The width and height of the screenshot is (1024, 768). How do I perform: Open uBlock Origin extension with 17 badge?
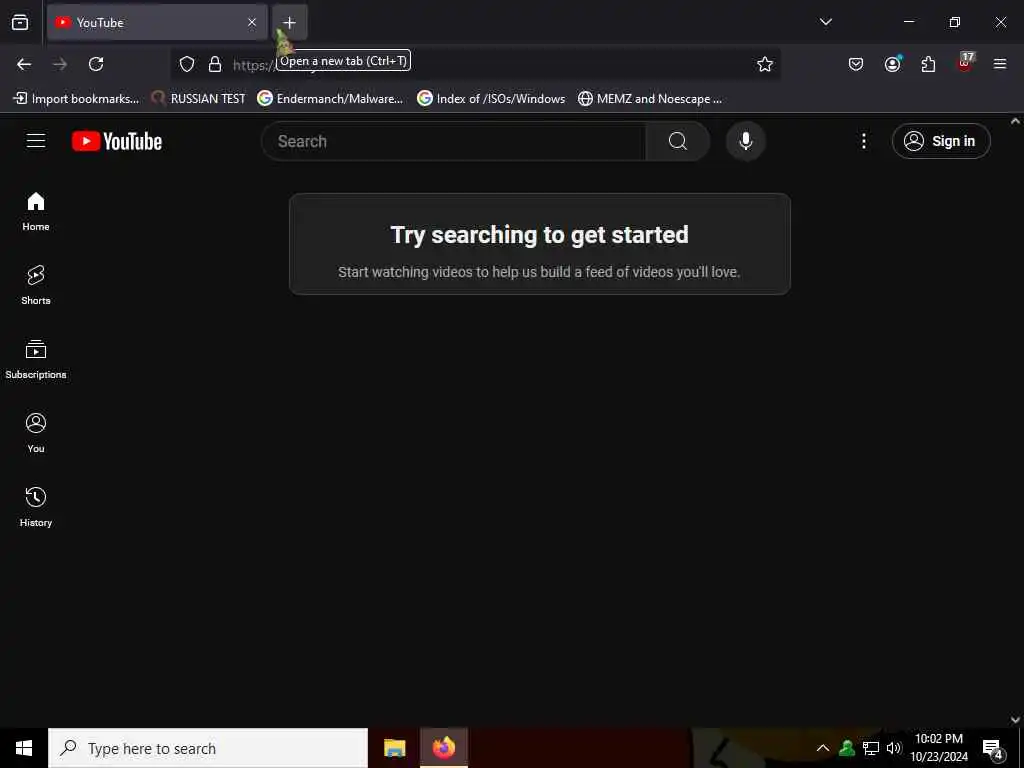(x=965, y=63)
